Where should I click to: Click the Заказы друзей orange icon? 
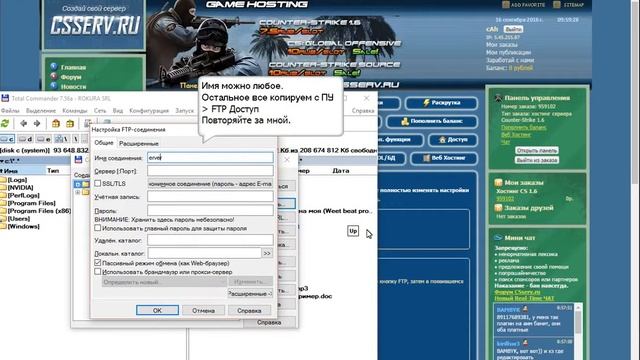[x=498, y=208]
